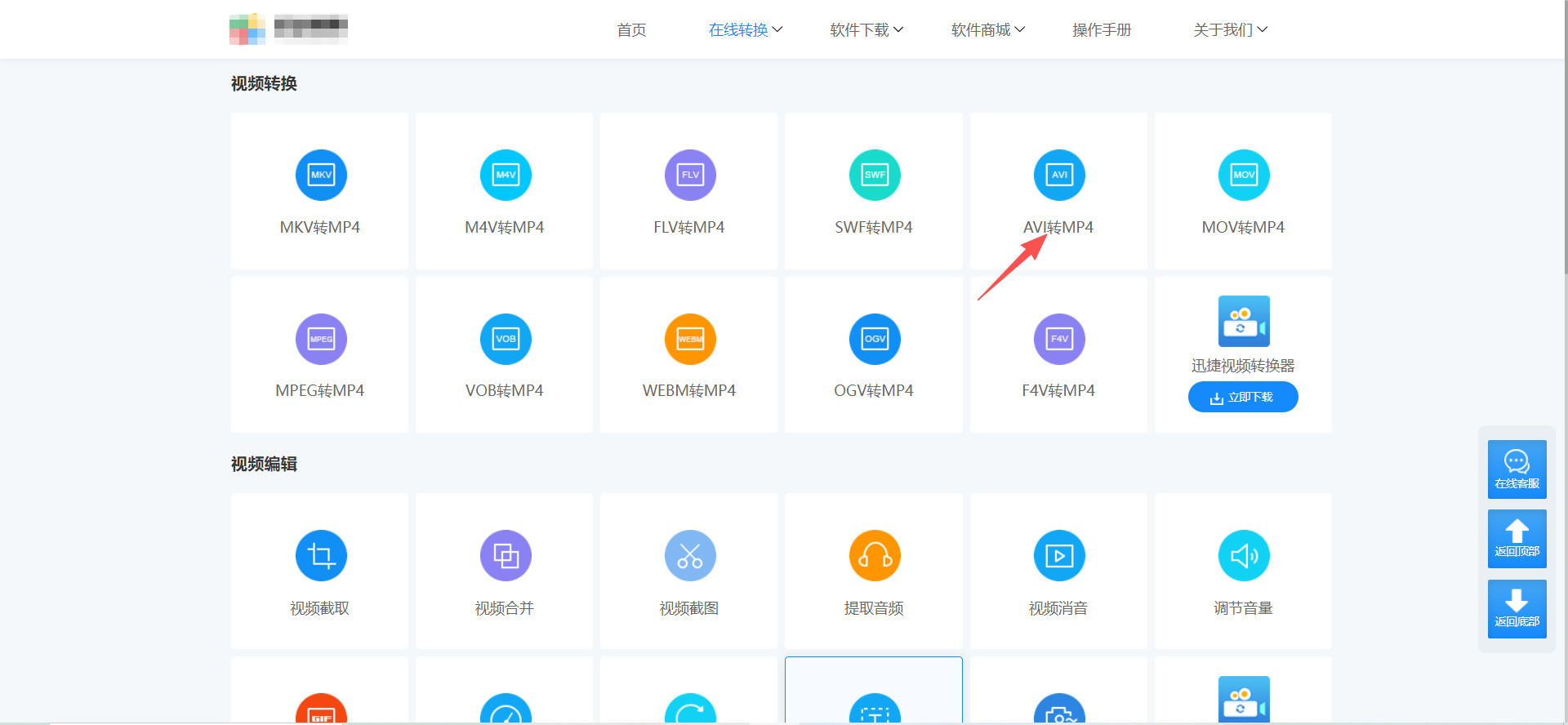Open the 在线客服 online support chat
The image size is (1568, 725).
point(1517,469)
